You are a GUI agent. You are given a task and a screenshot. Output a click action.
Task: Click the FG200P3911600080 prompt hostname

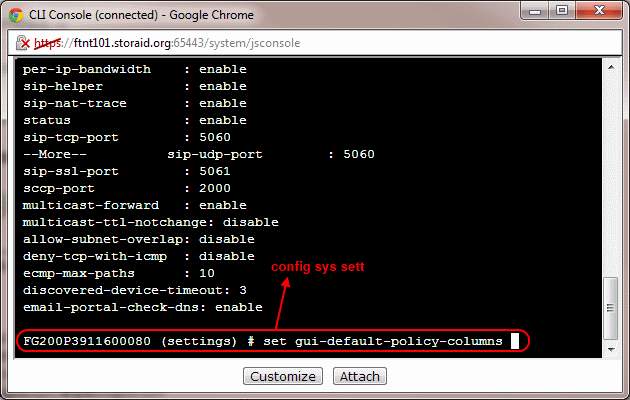(x=87, y=341)
